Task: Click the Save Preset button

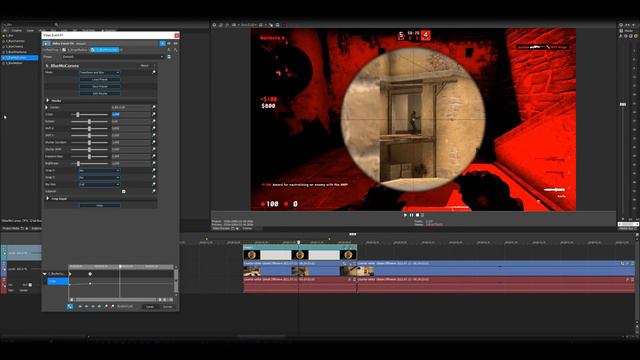Action: (x=100, y=86)
